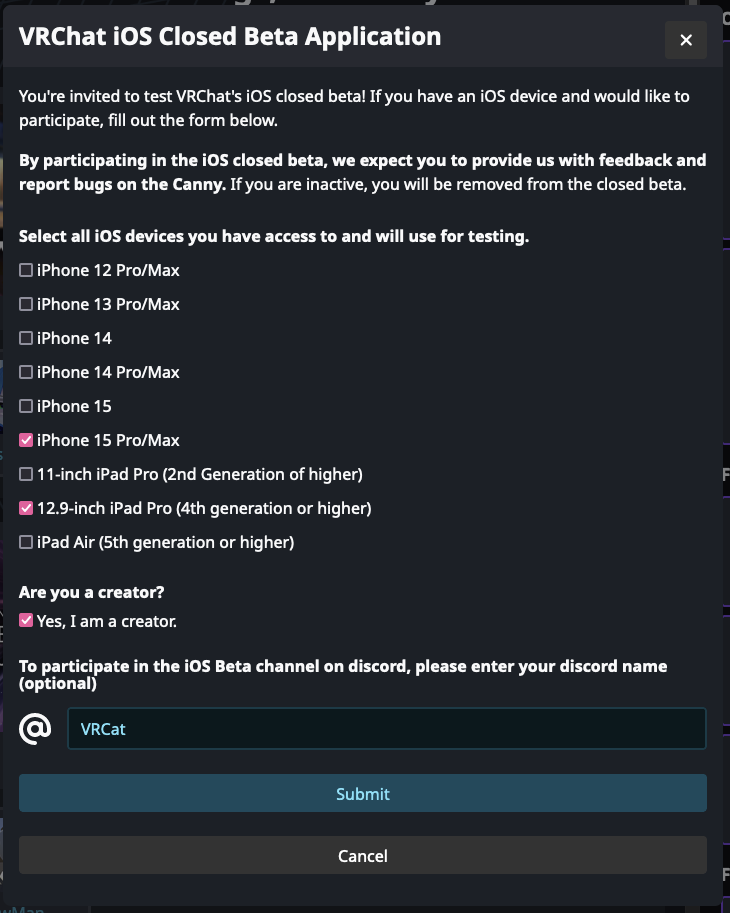Tick the iPhone 14 checkbox
The height and width of the screenshot is (913, 730).
[26, 338]
